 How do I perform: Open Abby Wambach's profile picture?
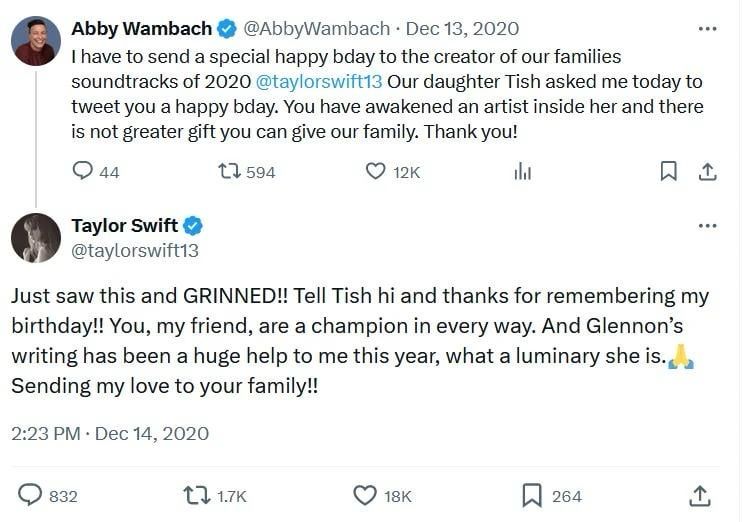[36, 41]
